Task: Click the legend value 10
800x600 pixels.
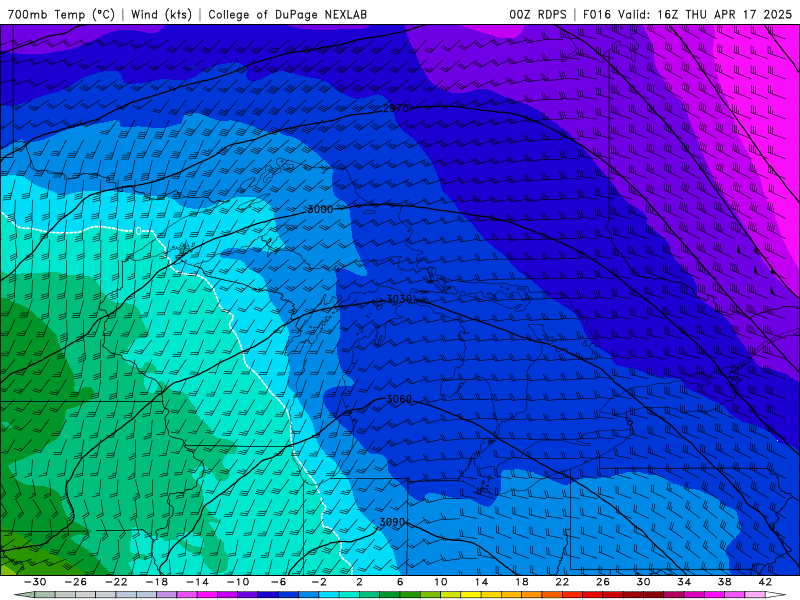Action: (x=440, y=582)
